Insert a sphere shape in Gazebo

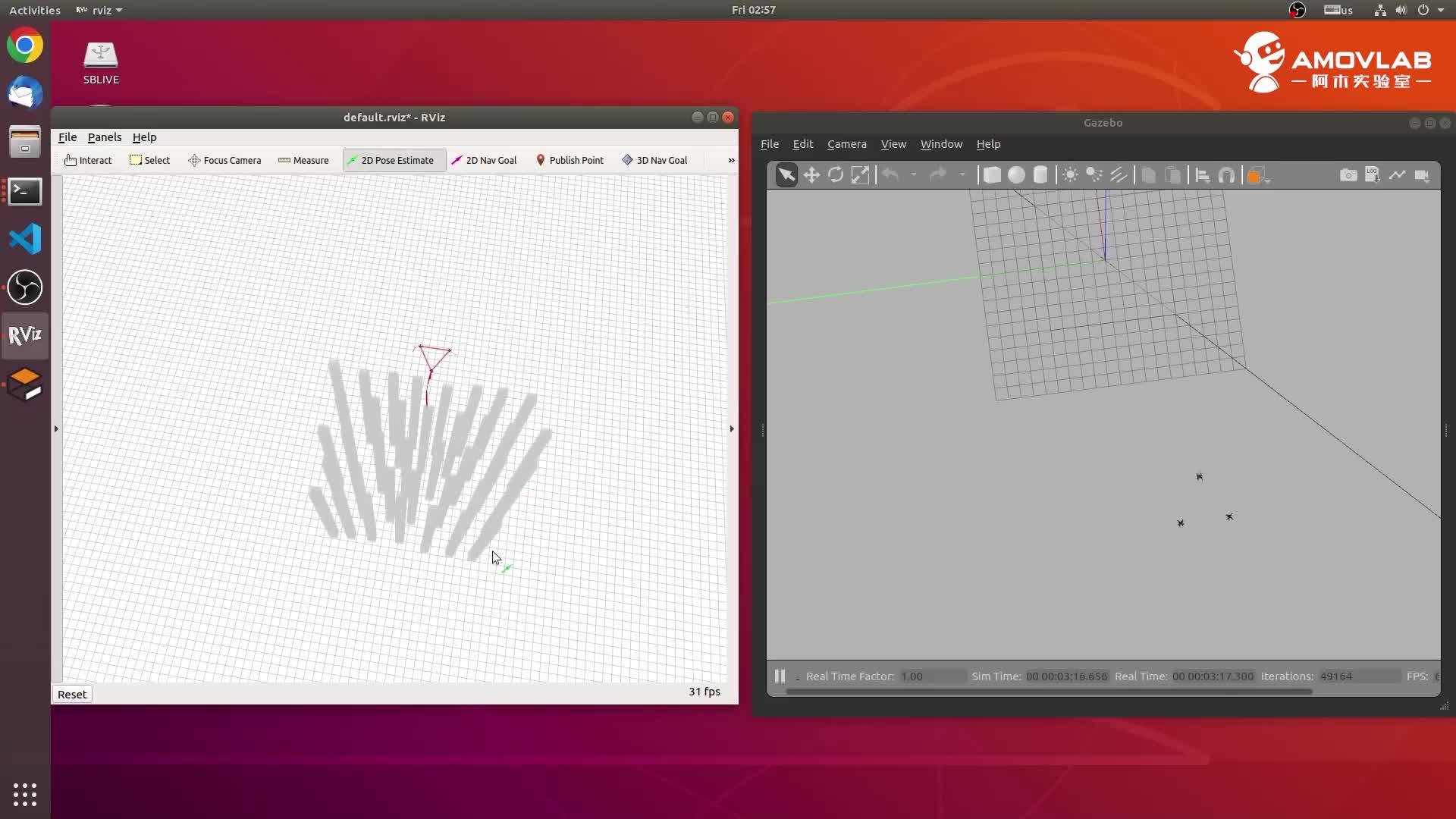click(x=1016, y=175)
